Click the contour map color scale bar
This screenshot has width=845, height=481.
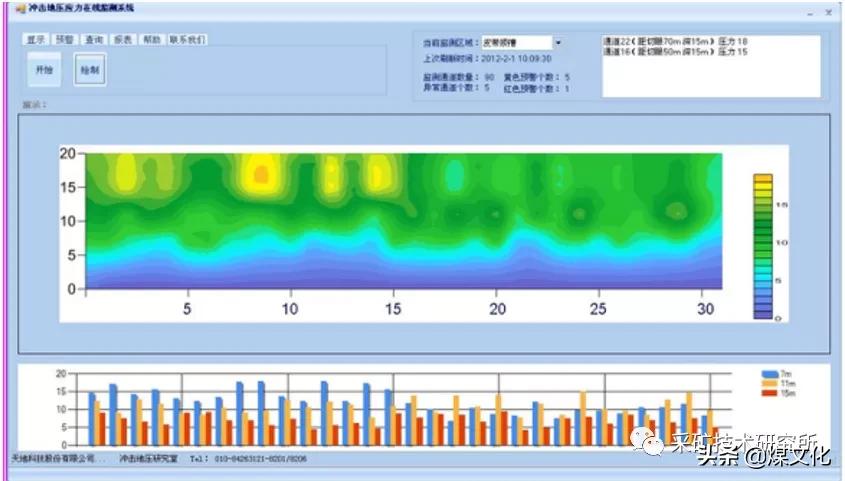(x=763, y=246)
